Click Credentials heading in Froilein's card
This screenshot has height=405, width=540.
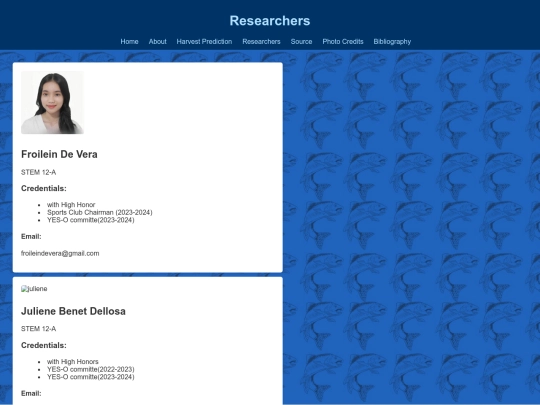click(x=44, y=188)
